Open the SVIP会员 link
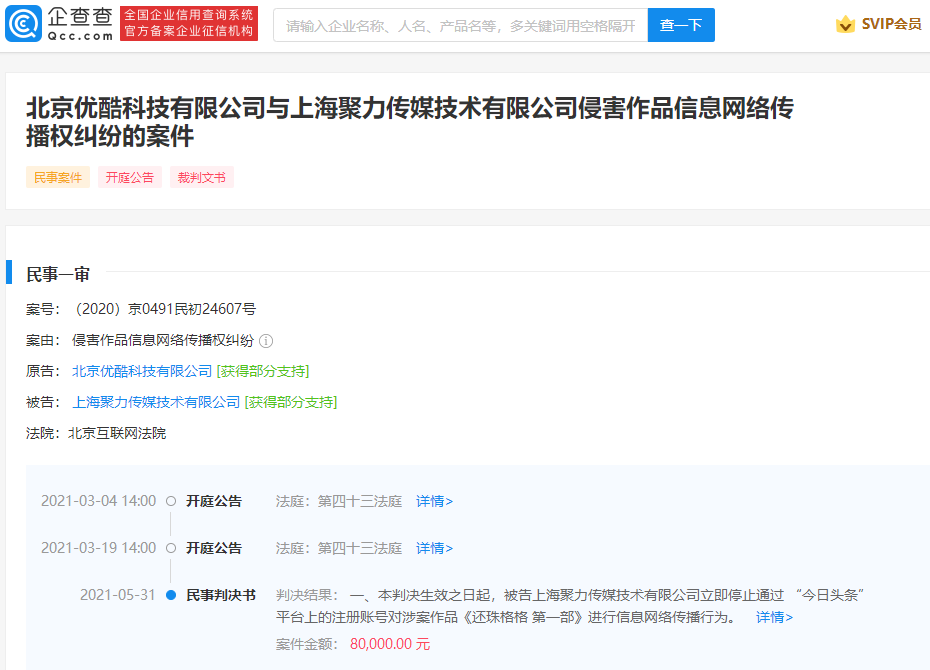The width and height of the screenshot is (930, 670). (891, 24)
